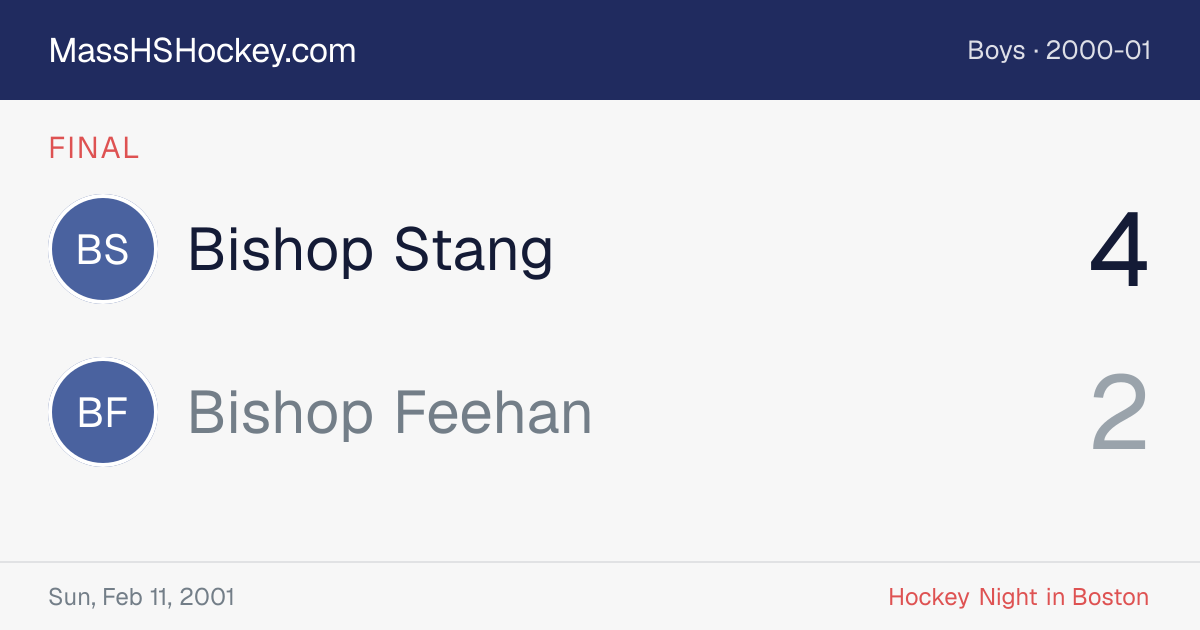Select the Bishop Stang team name
The width and height of the screenshot is (1200, 630).
pyautogui.click(x=370, y=249)
